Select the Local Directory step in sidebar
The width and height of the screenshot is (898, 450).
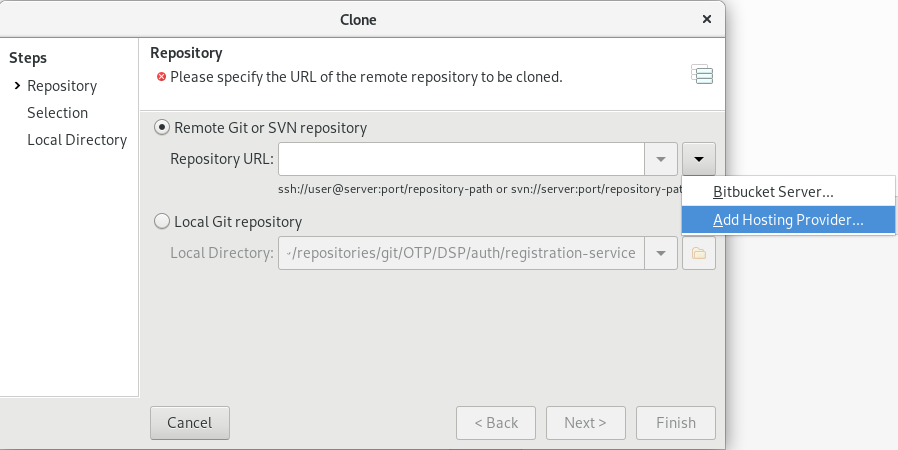77,140
